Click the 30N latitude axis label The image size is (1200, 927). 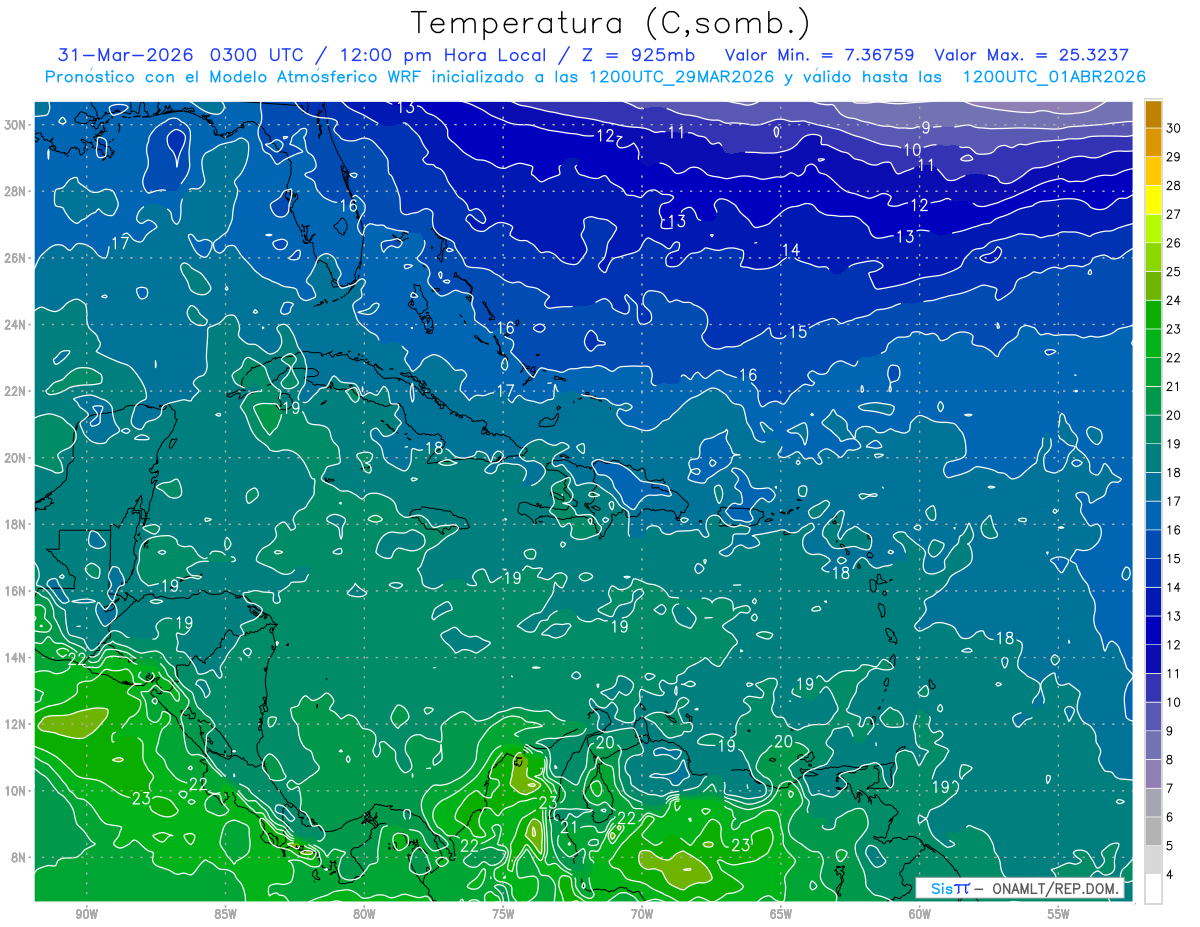coord(16,124)
